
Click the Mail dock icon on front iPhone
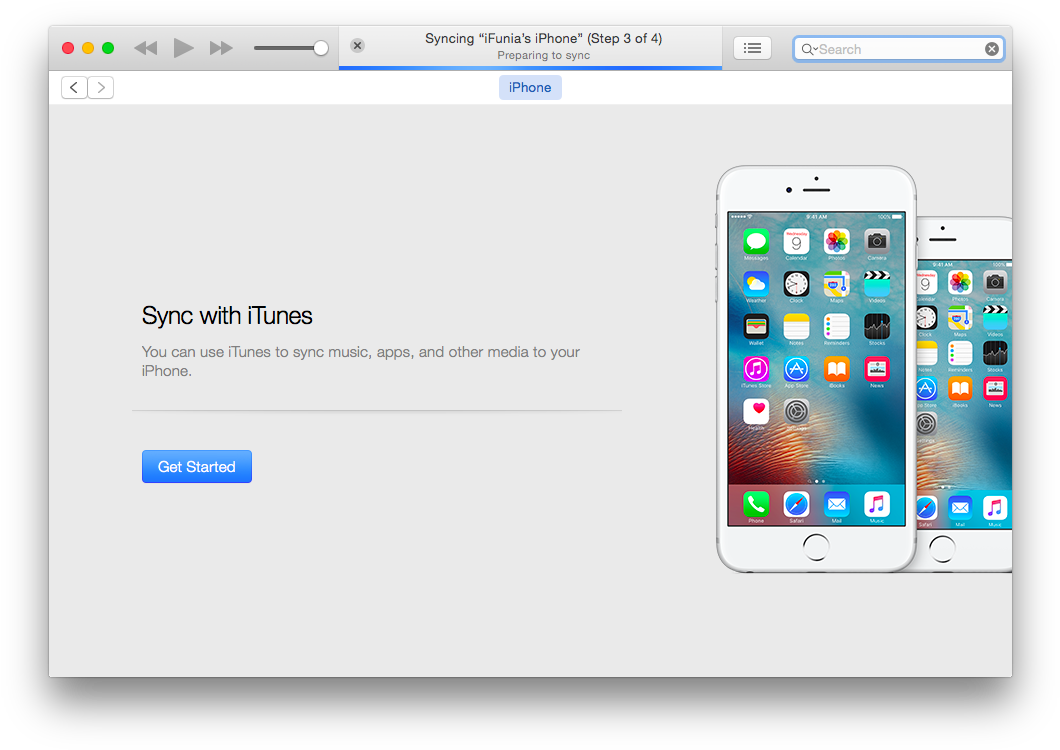click(x=836, y=504)
